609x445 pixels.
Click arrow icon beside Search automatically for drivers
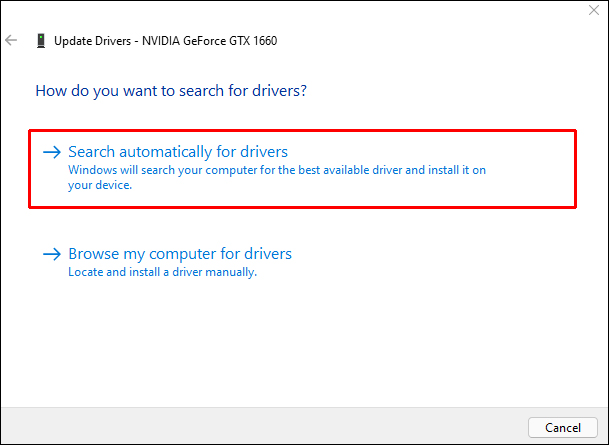pyautogui.click(x=52, y=152)
